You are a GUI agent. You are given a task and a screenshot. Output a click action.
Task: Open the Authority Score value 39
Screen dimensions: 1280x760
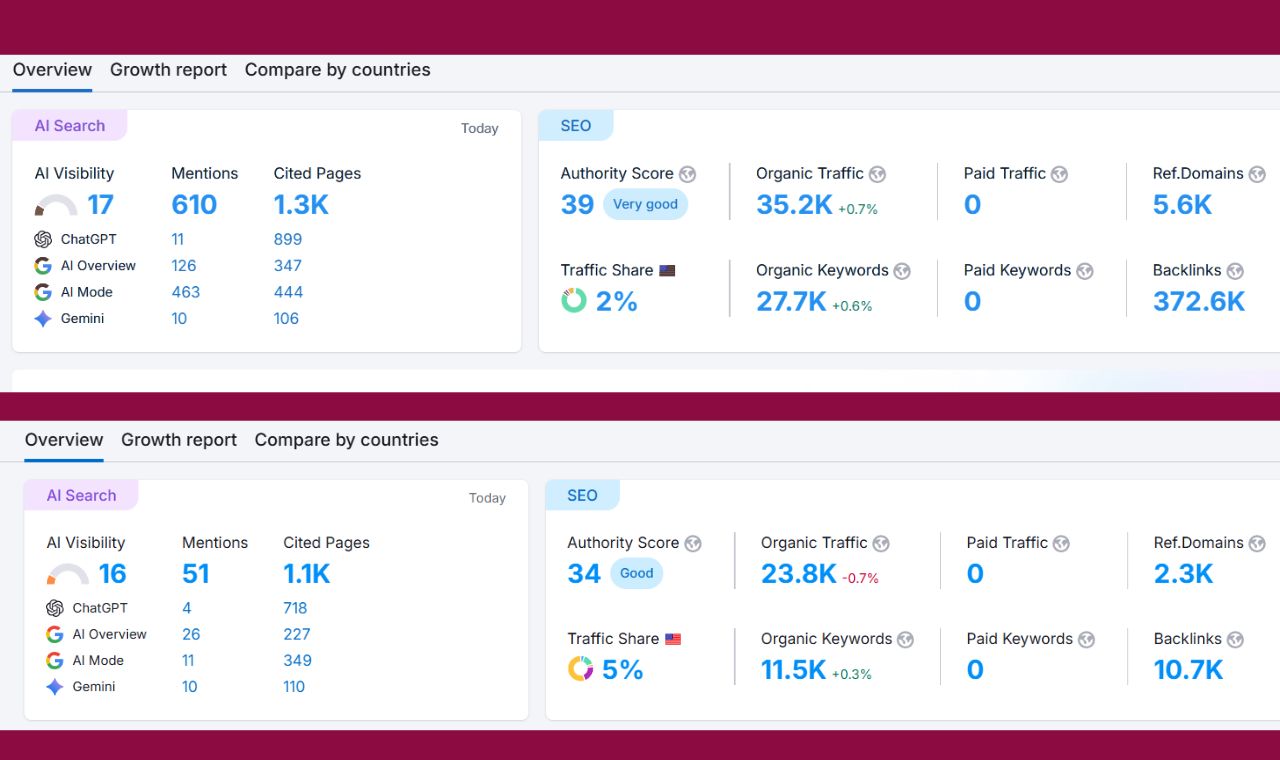pos(577,205)
